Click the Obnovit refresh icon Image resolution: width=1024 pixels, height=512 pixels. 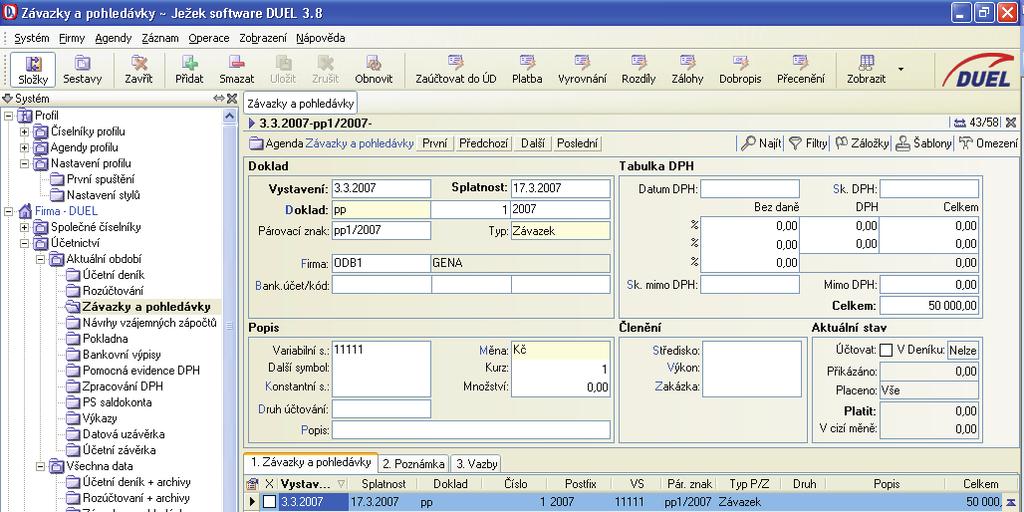click(x=374, y=70)
